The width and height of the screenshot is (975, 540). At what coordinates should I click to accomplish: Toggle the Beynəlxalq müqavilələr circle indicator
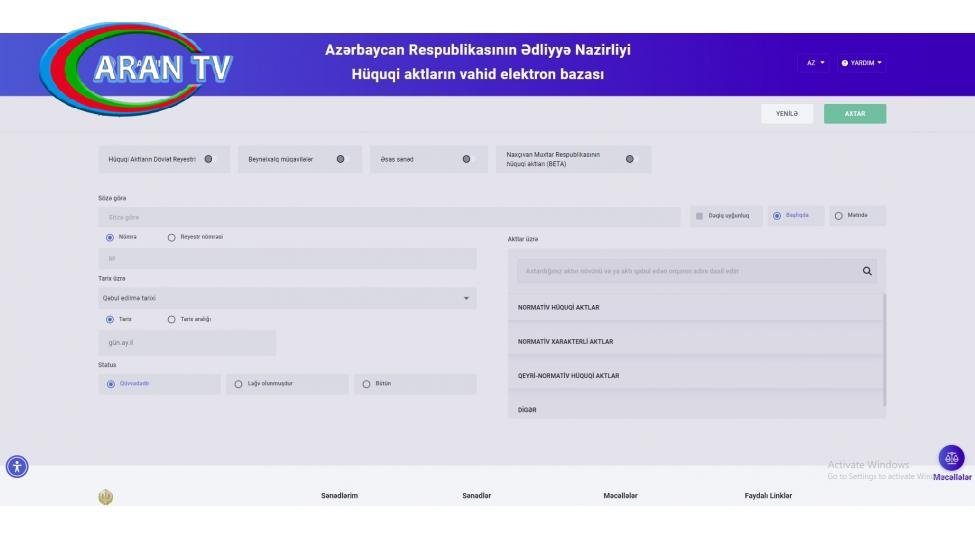click(340, 159)
